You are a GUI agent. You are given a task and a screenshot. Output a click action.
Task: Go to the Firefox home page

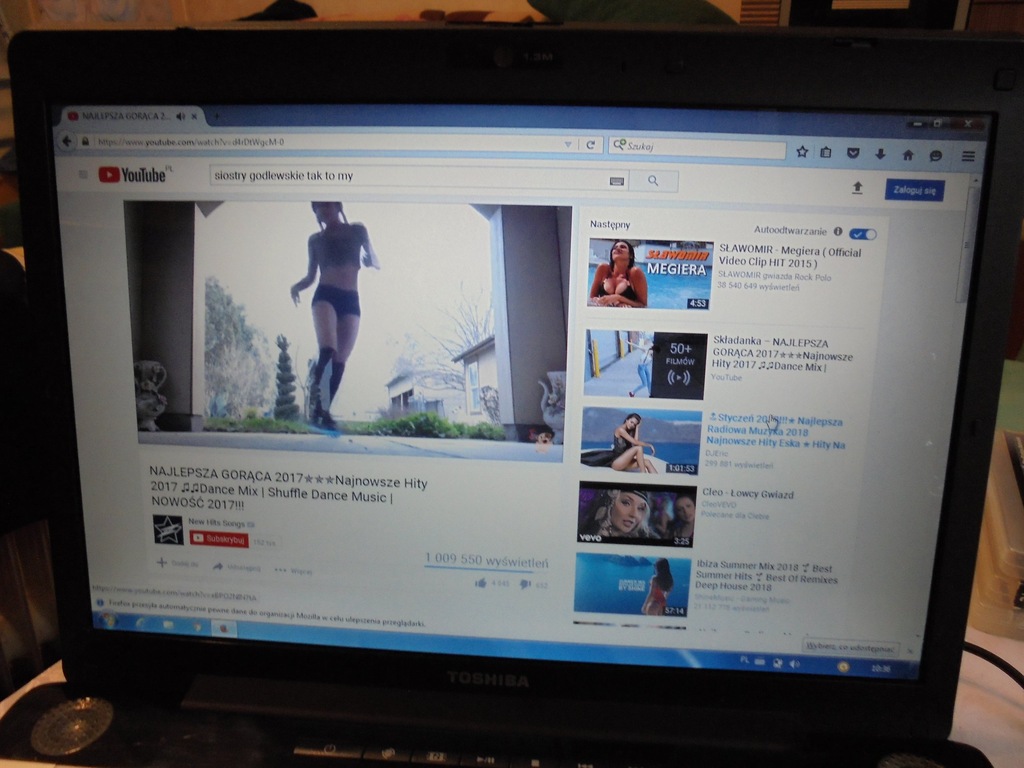coord(908,155)
